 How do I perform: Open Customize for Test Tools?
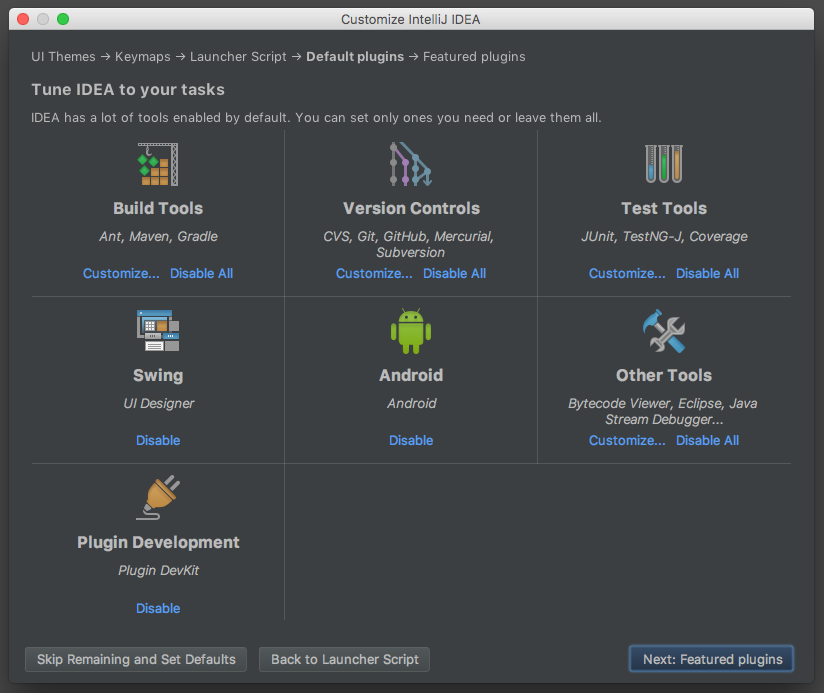(627, 273)
